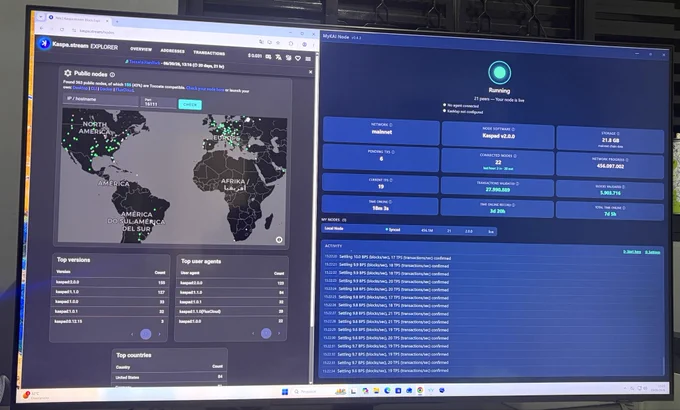Screen dimensions: 680x410
Task: Click the language translate icon in explorer header
Action: point(278,57)
